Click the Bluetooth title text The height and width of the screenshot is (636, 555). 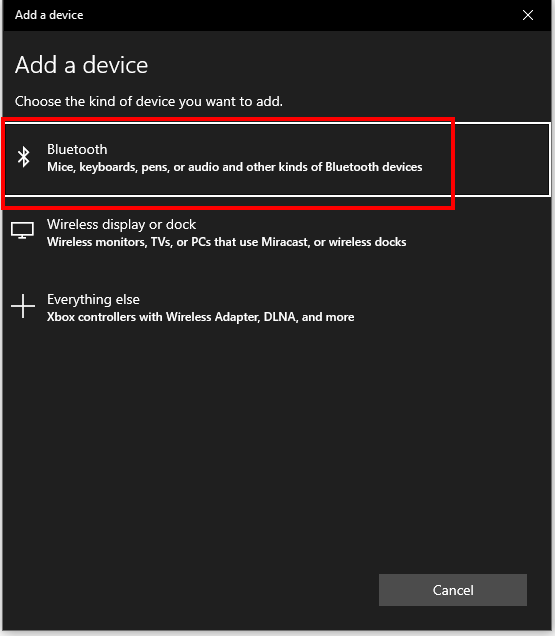coord(77,149)
